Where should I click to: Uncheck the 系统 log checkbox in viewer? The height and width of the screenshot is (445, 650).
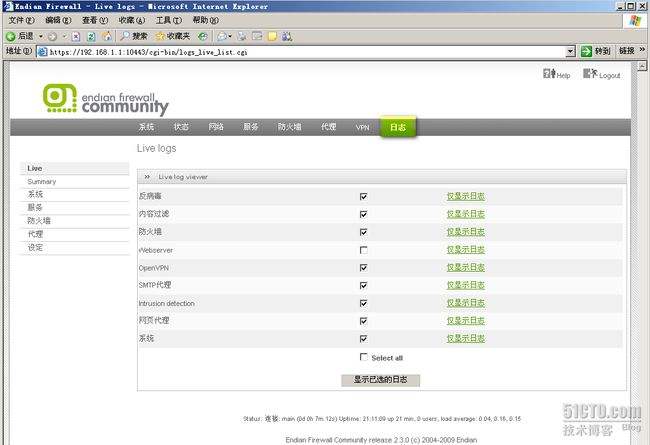(x=364, y=339)
